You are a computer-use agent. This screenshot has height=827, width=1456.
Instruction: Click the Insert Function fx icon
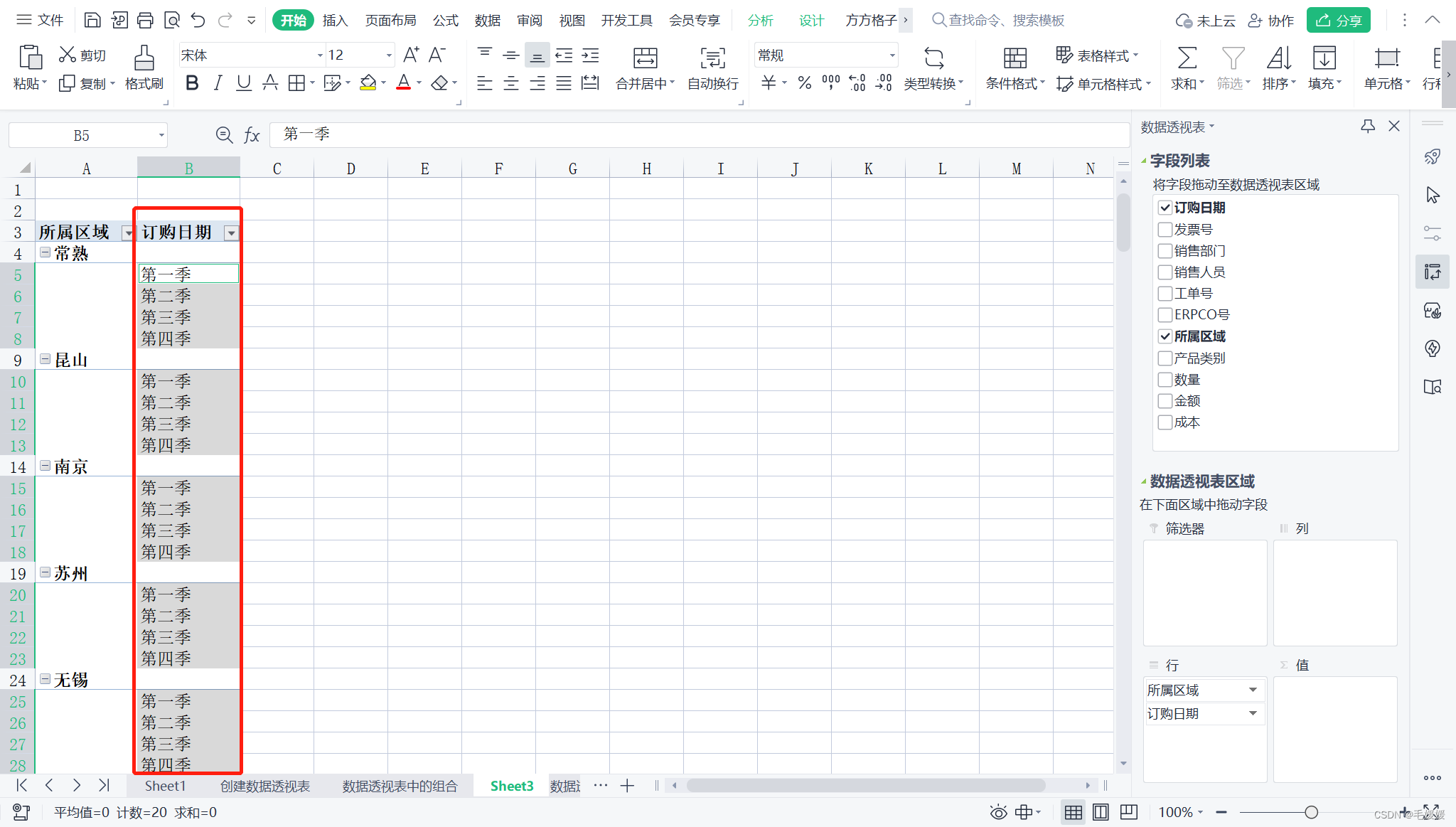[252, 135]
